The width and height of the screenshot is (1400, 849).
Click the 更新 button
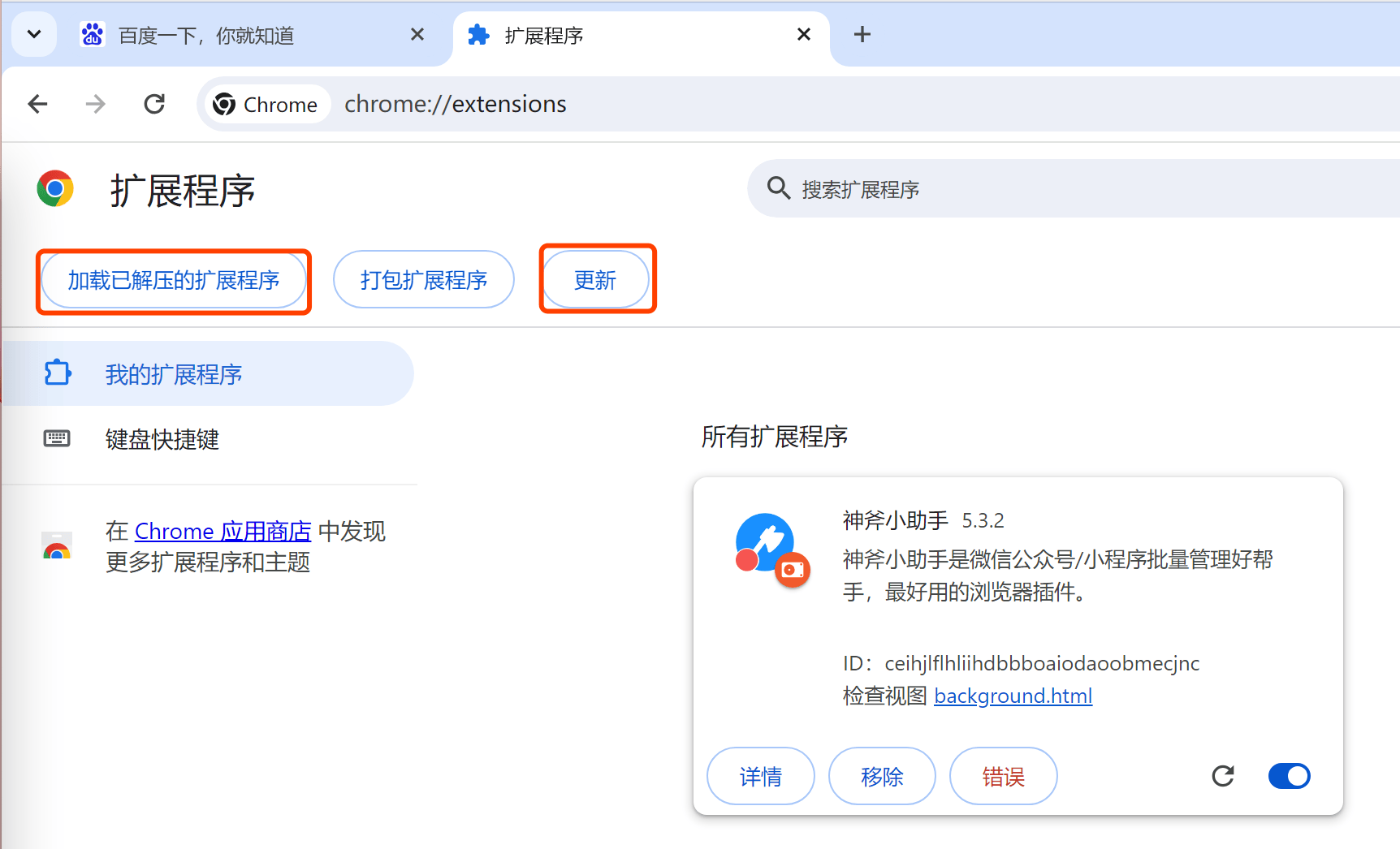(x=595, y=280)
